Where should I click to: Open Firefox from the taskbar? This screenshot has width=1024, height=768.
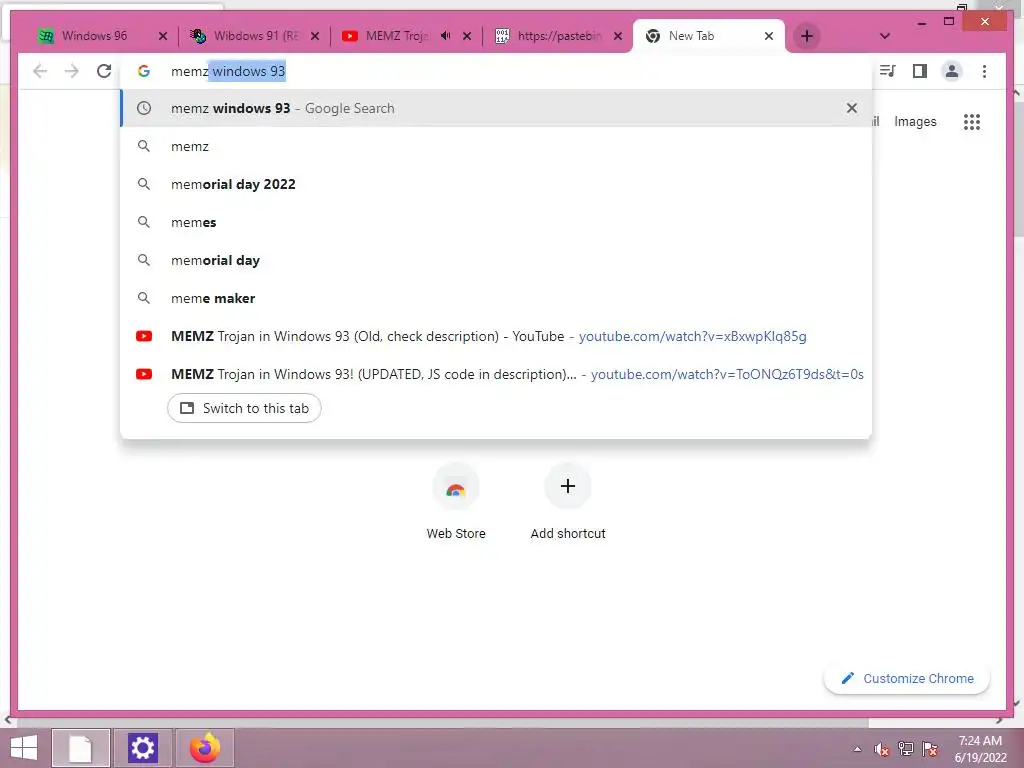coord(205,748)
